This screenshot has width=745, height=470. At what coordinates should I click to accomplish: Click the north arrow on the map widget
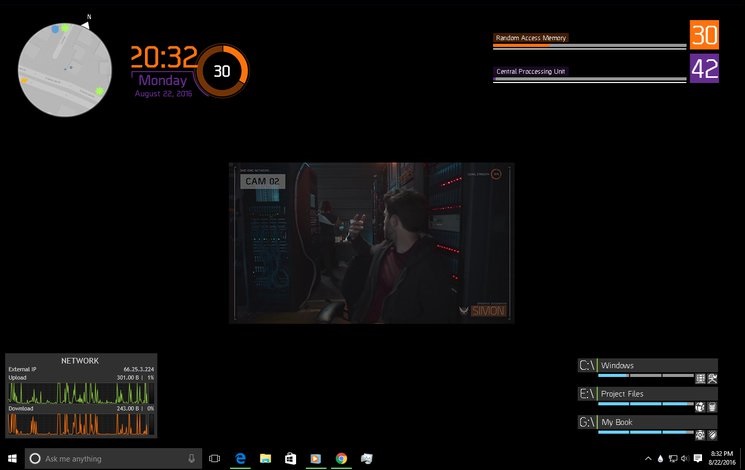(x=86, y=25)
